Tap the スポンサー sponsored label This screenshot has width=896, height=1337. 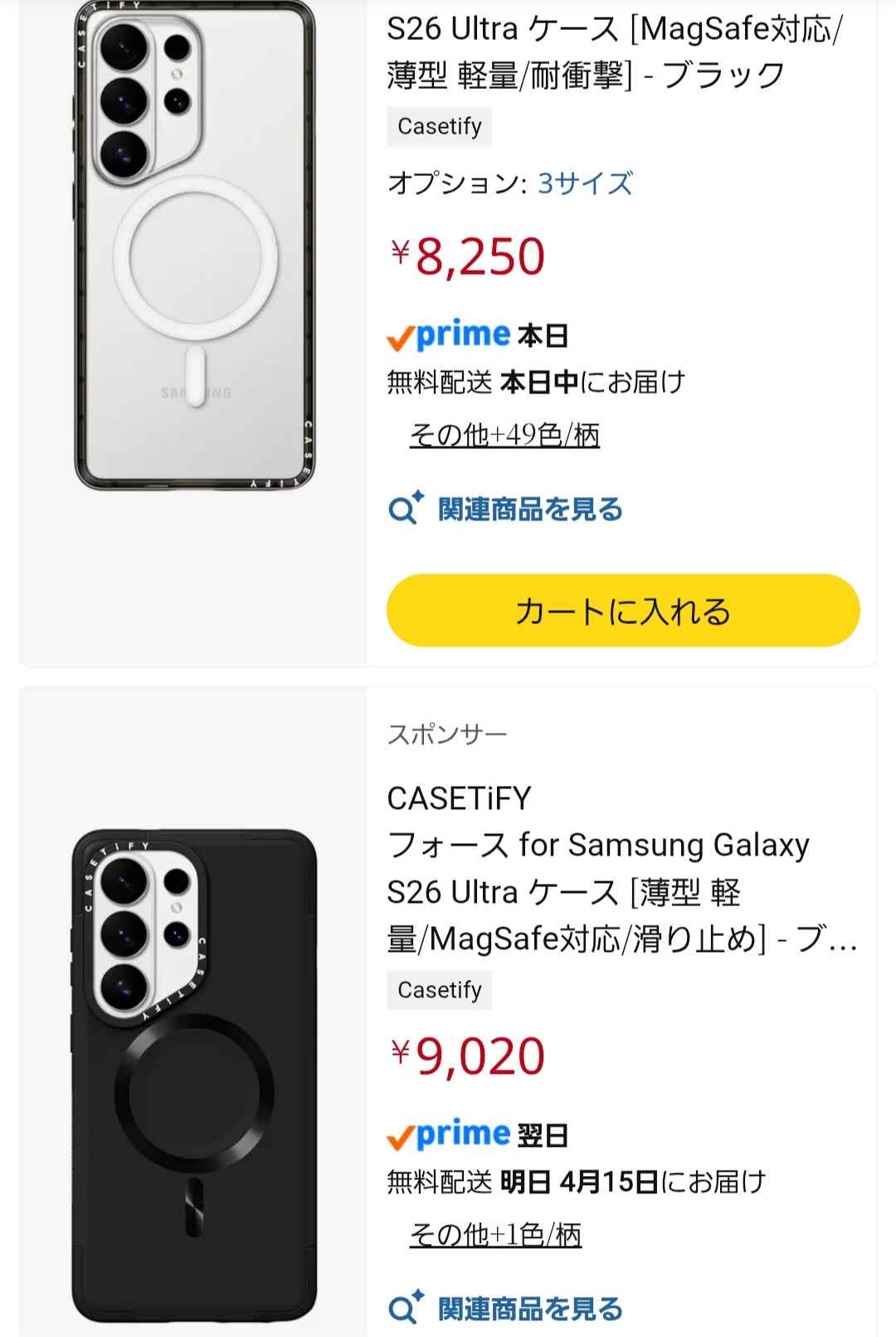tap(447, 734)
